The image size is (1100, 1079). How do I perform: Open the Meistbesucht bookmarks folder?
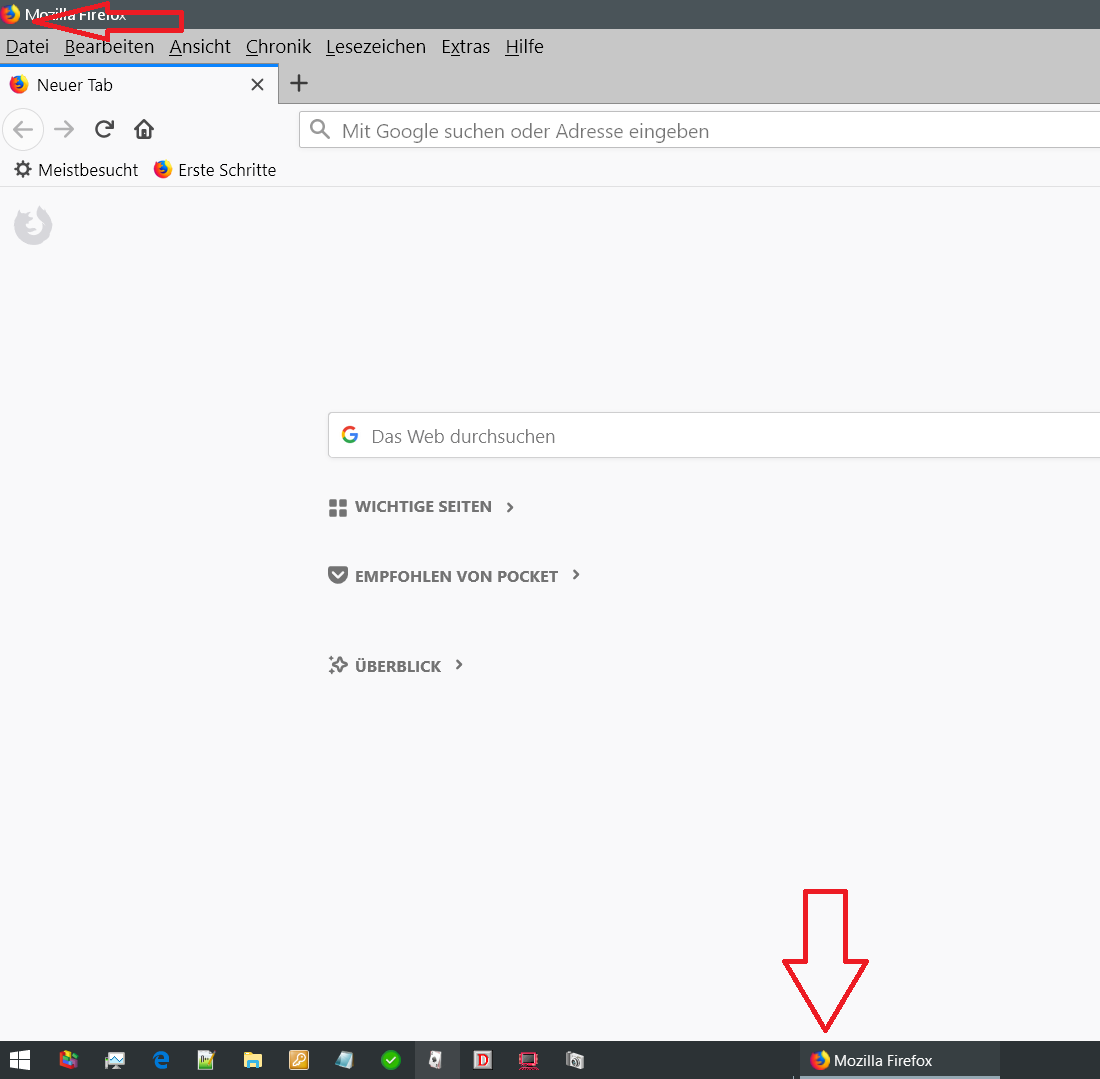click(76, 170)
